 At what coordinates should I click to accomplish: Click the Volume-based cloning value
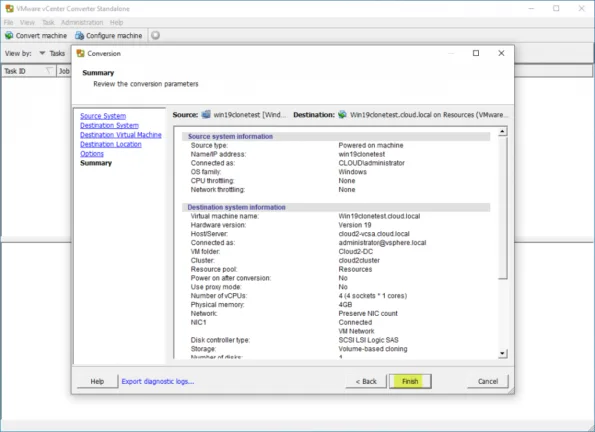tap(373, 349)
